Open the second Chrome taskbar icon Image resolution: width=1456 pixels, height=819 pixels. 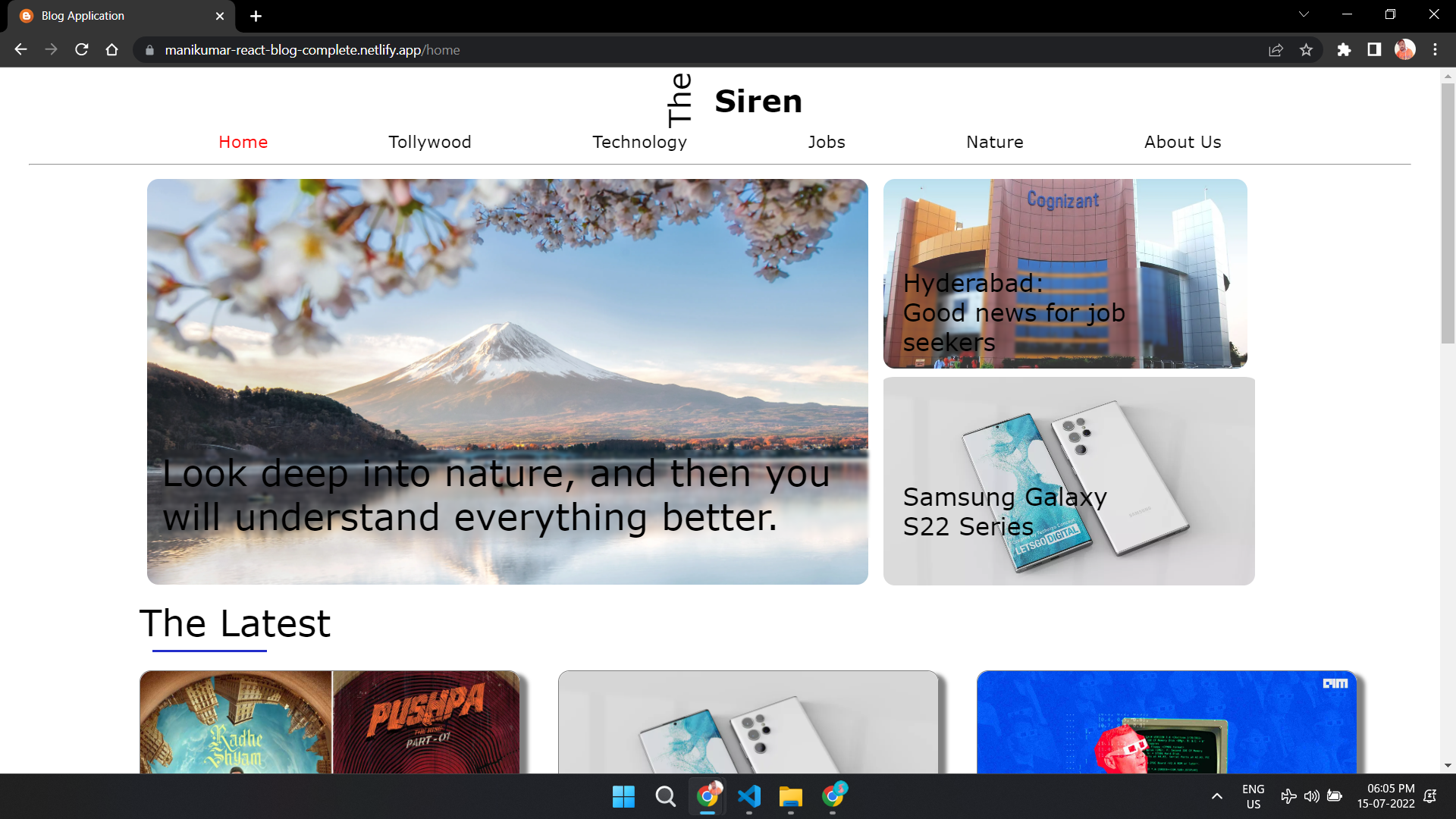(x=833, y=796)
